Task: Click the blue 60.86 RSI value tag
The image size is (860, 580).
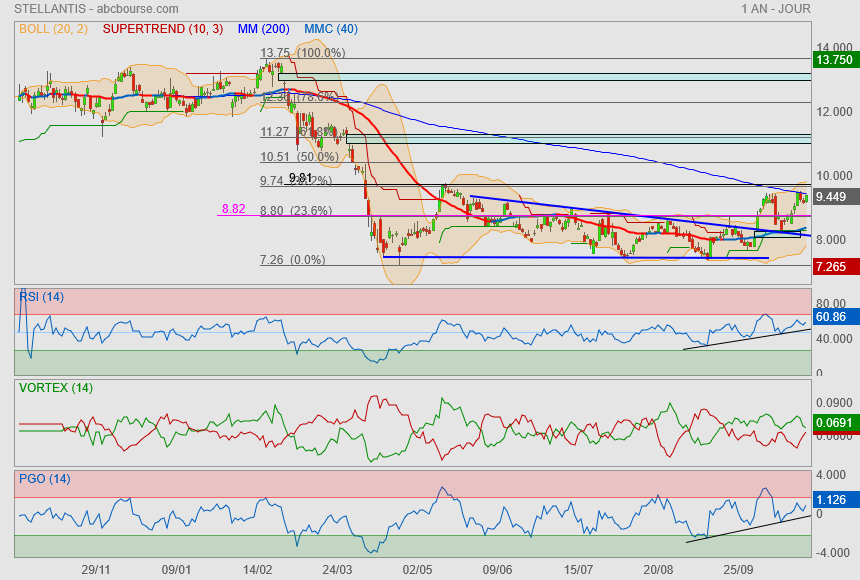Action: coord(833,317)
